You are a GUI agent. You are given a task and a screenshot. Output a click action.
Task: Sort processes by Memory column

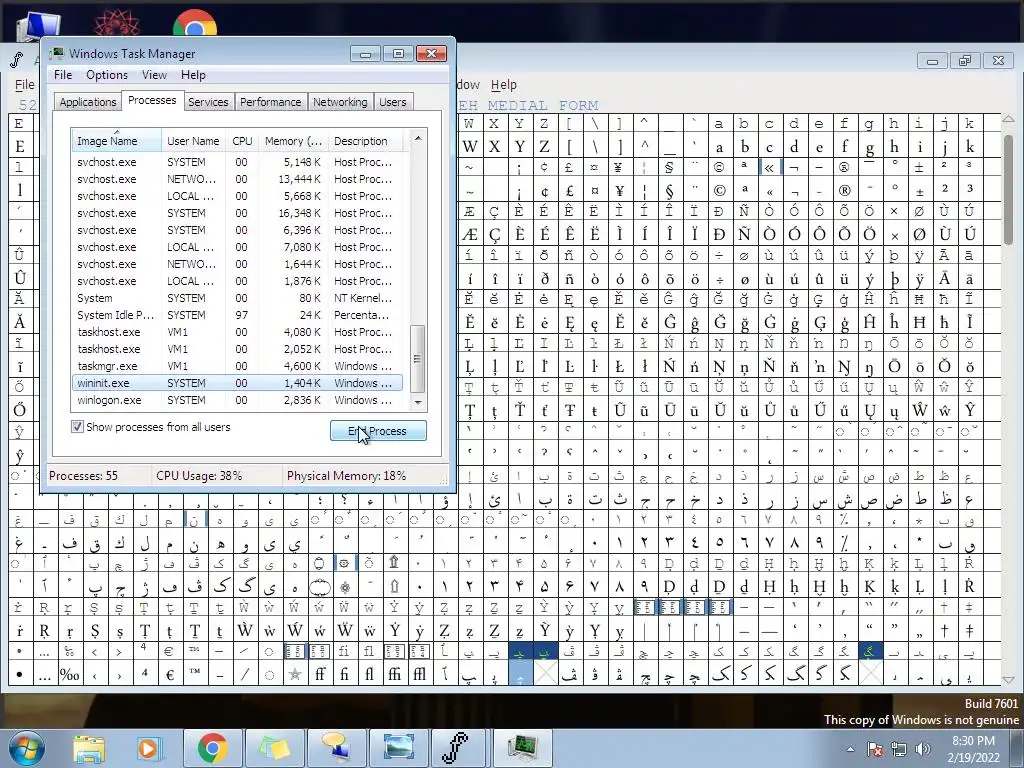(293, 140)
